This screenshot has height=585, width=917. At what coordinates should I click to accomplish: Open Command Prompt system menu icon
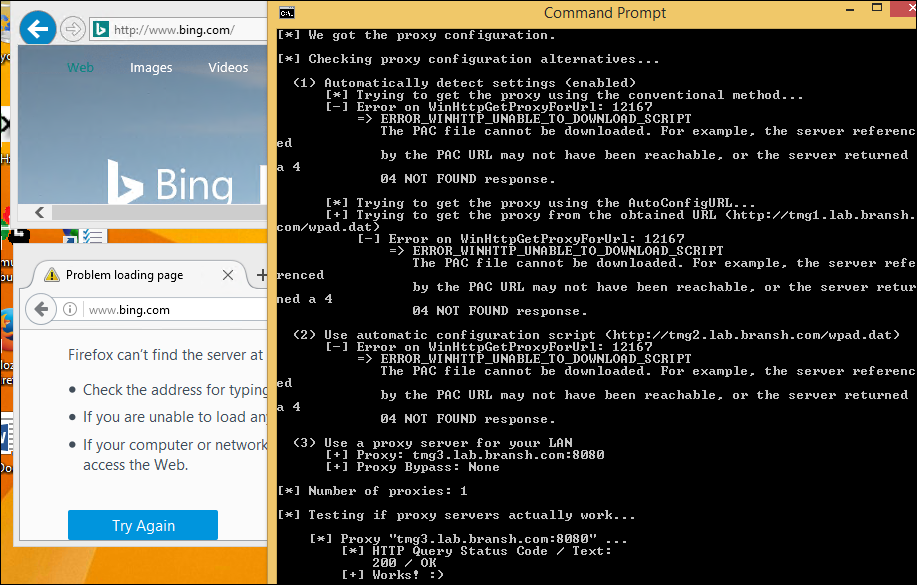point(287,13)
